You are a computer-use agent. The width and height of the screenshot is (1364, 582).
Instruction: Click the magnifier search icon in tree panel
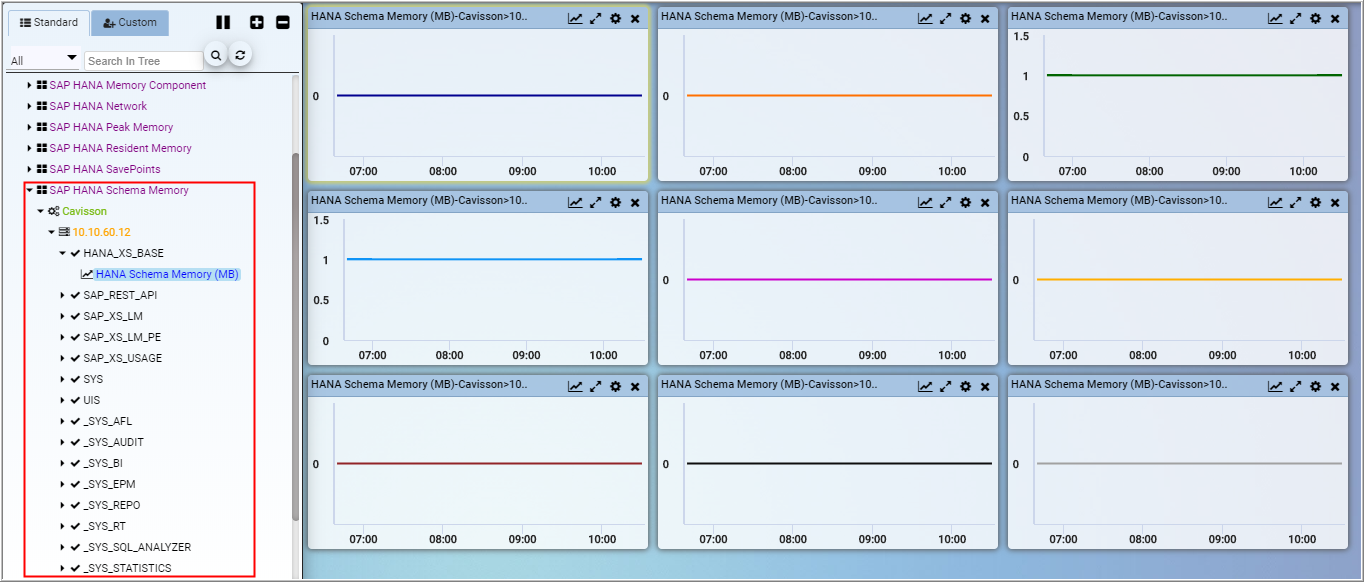(x=216, y=56)
